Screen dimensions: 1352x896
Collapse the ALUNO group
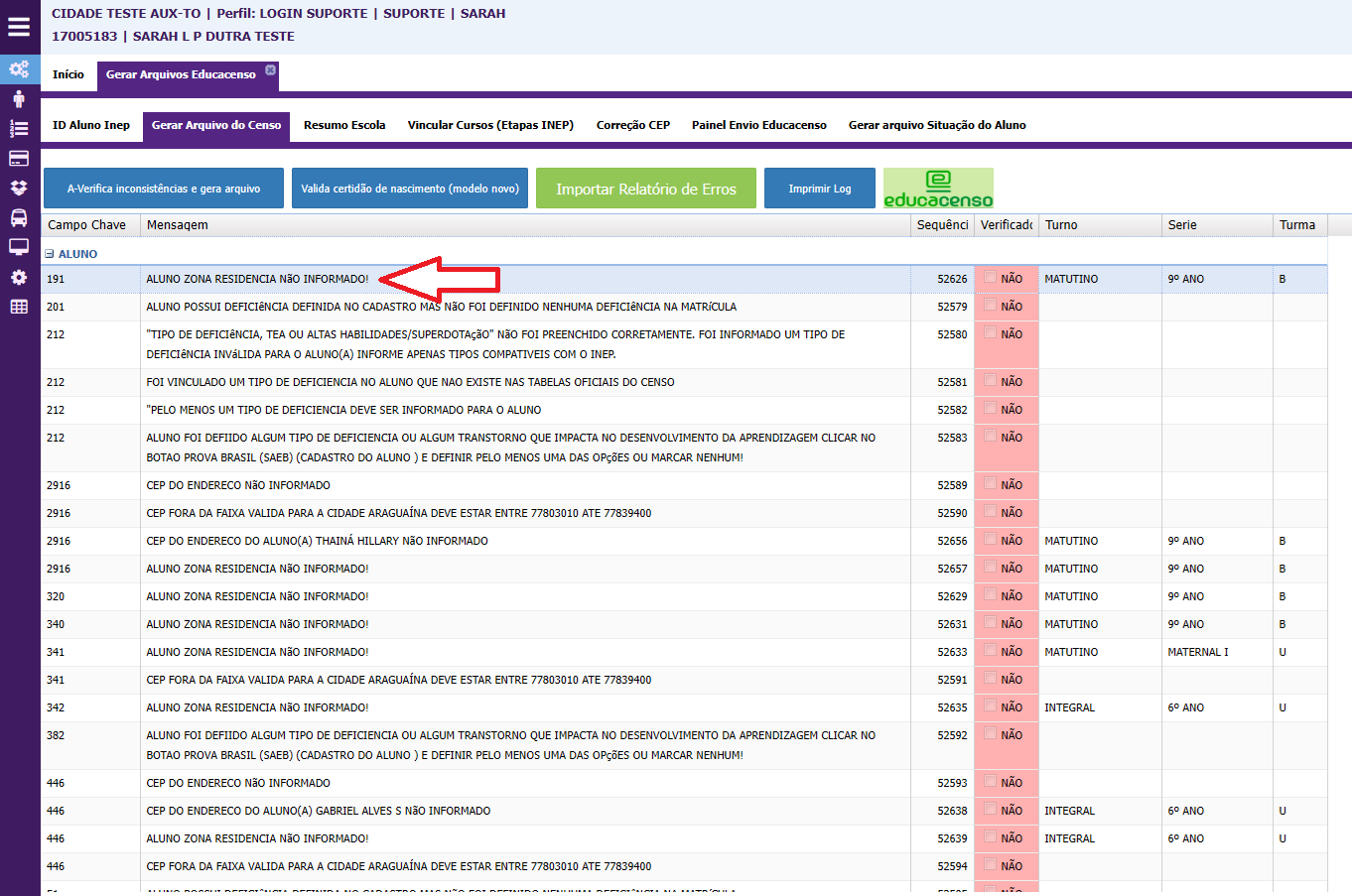point(50,254)
